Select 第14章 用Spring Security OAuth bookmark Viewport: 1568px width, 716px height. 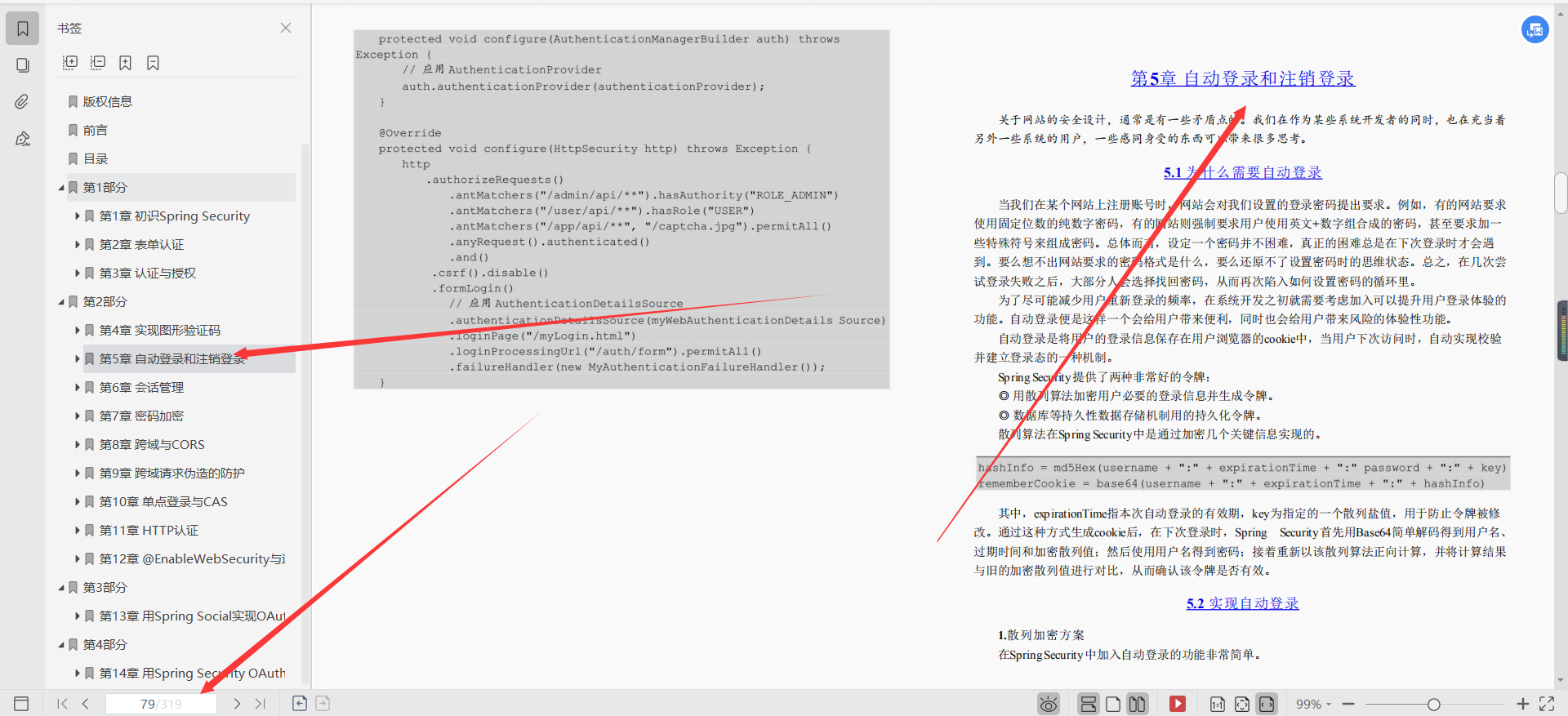click(192, 674)
